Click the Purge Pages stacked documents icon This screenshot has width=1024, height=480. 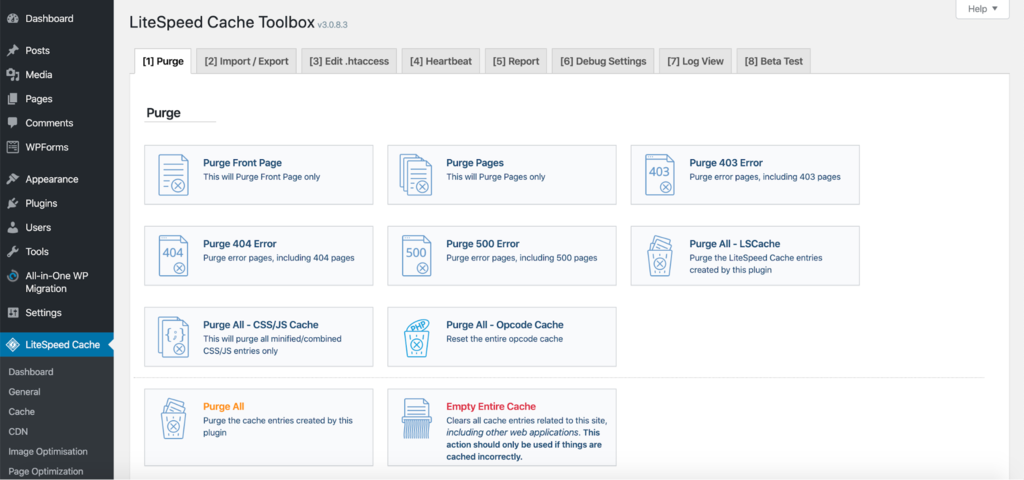point(417,175)
